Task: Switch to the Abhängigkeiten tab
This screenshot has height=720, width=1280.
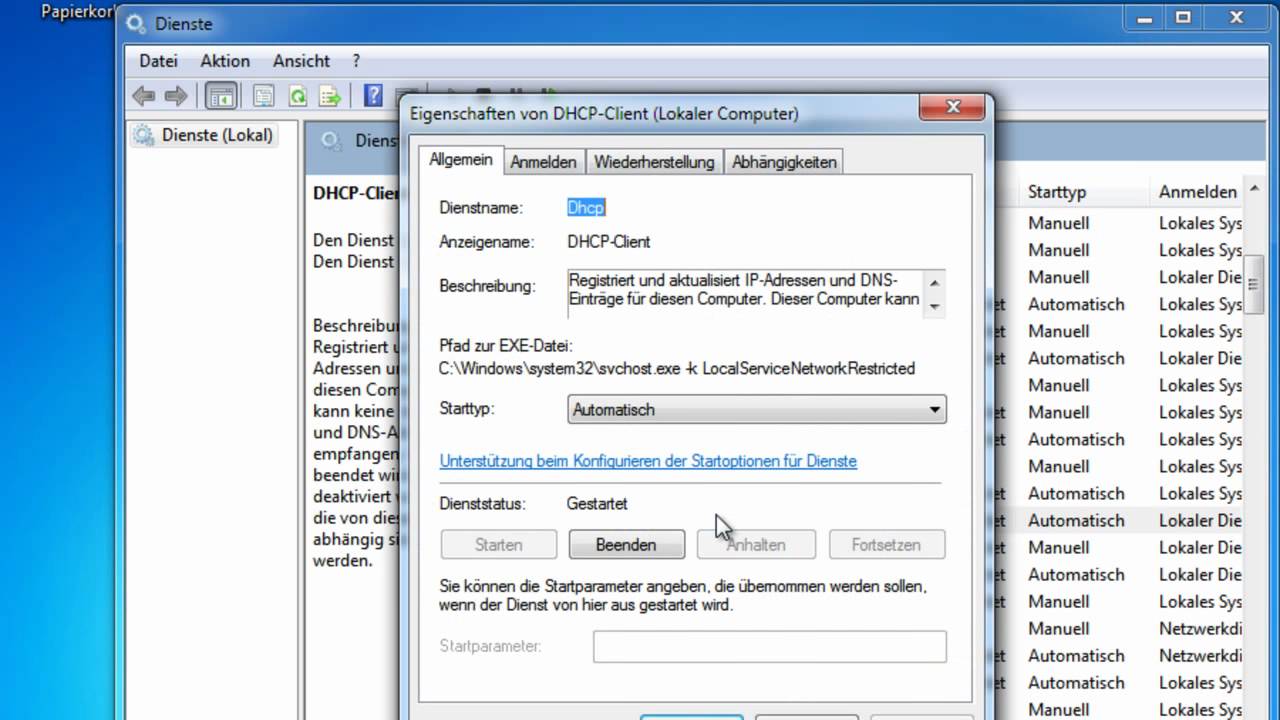Action: pyautogui.click(x=784, y=162)
